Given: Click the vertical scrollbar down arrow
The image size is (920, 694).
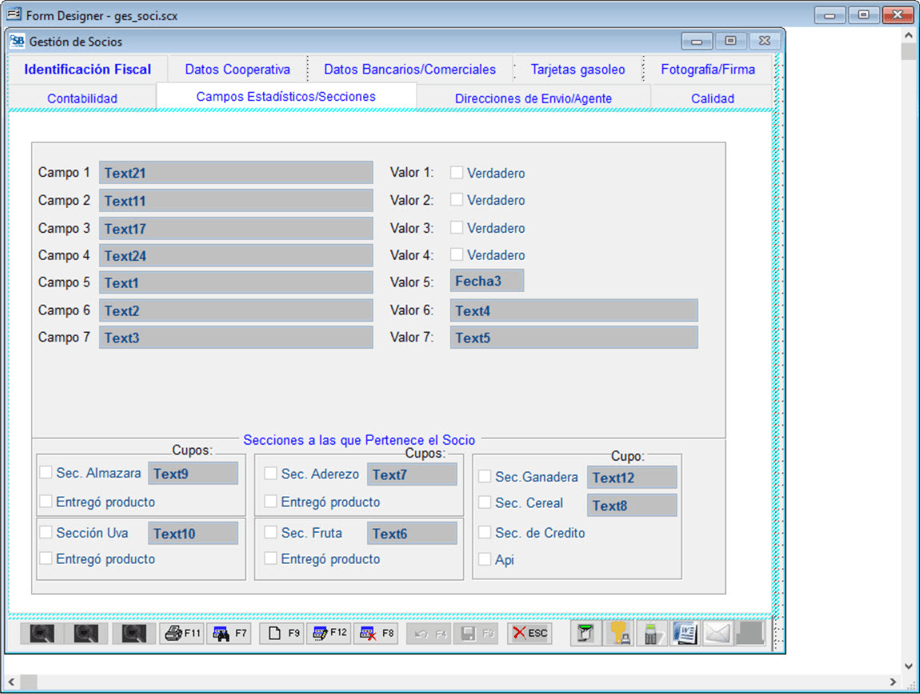Looking at the screenshot, I should pyautogui.click(x=908, y=665).
